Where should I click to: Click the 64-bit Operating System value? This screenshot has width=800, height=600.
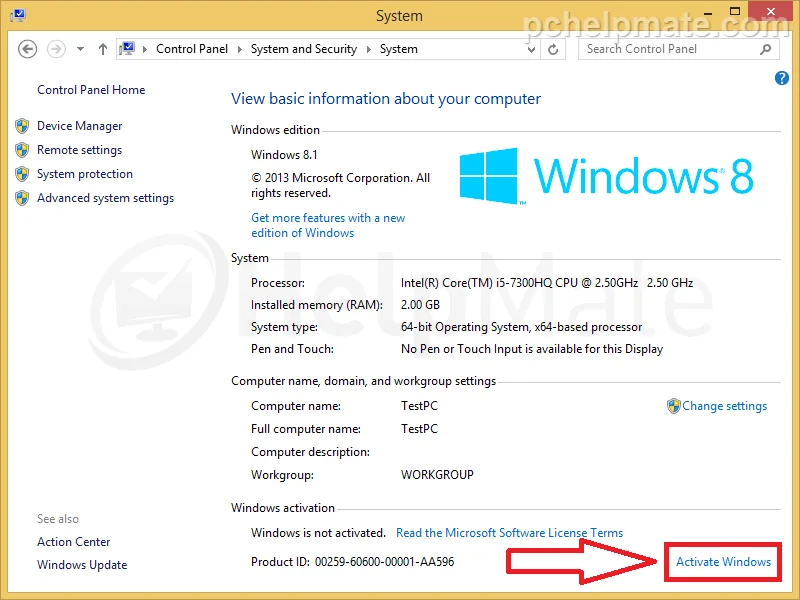[521, 327]
